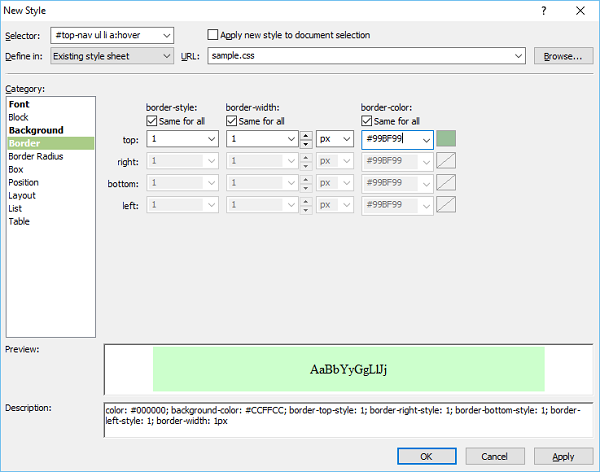The image size is (600, 472).
Task: Switch to Background category
Action: pos(35,130)
